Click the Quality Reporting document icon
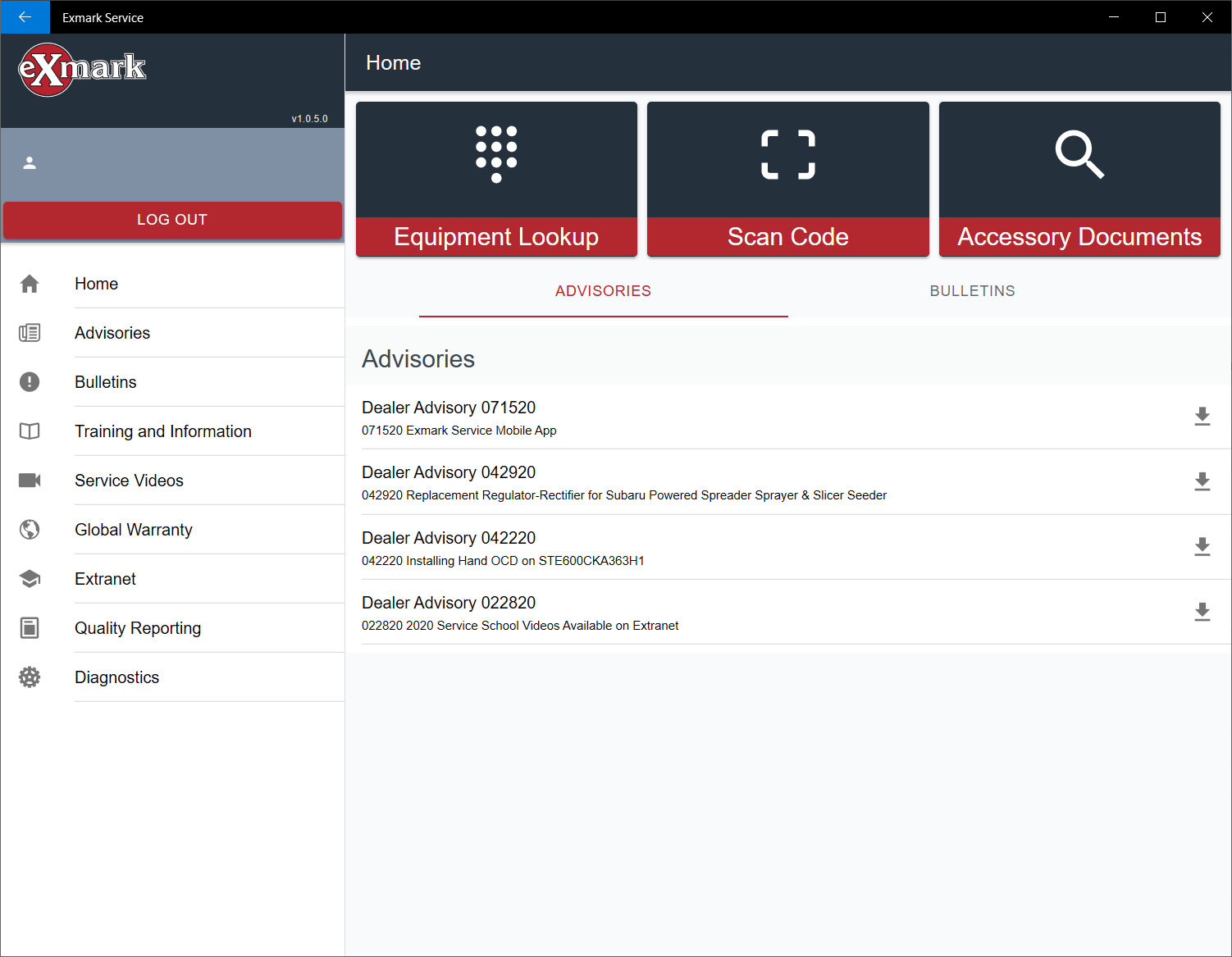Viewport: 1232px width, 957px height. pyautogui.click(x=30, y=628)
